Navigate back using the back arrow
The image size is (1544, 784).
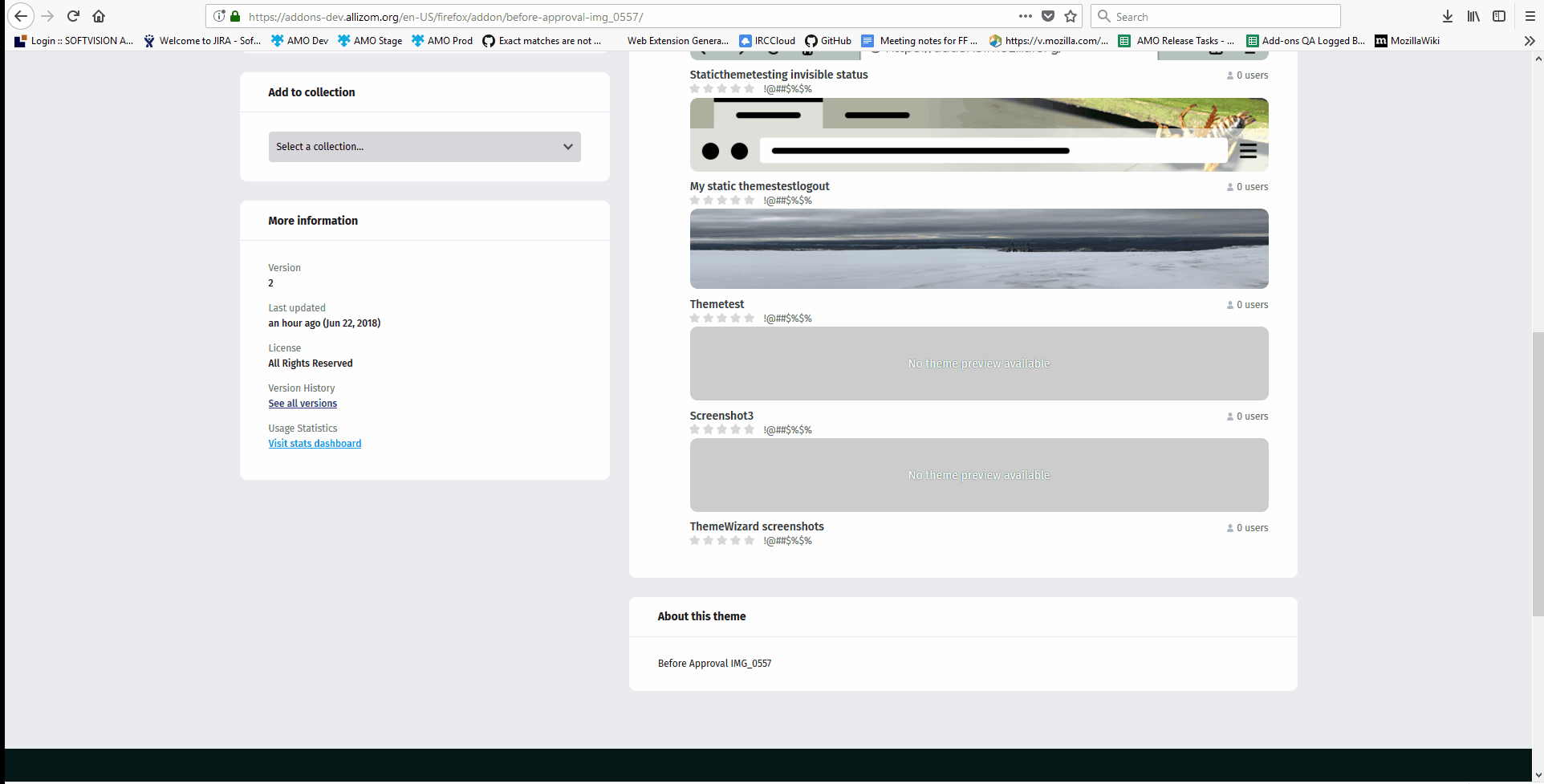point(20,16)
